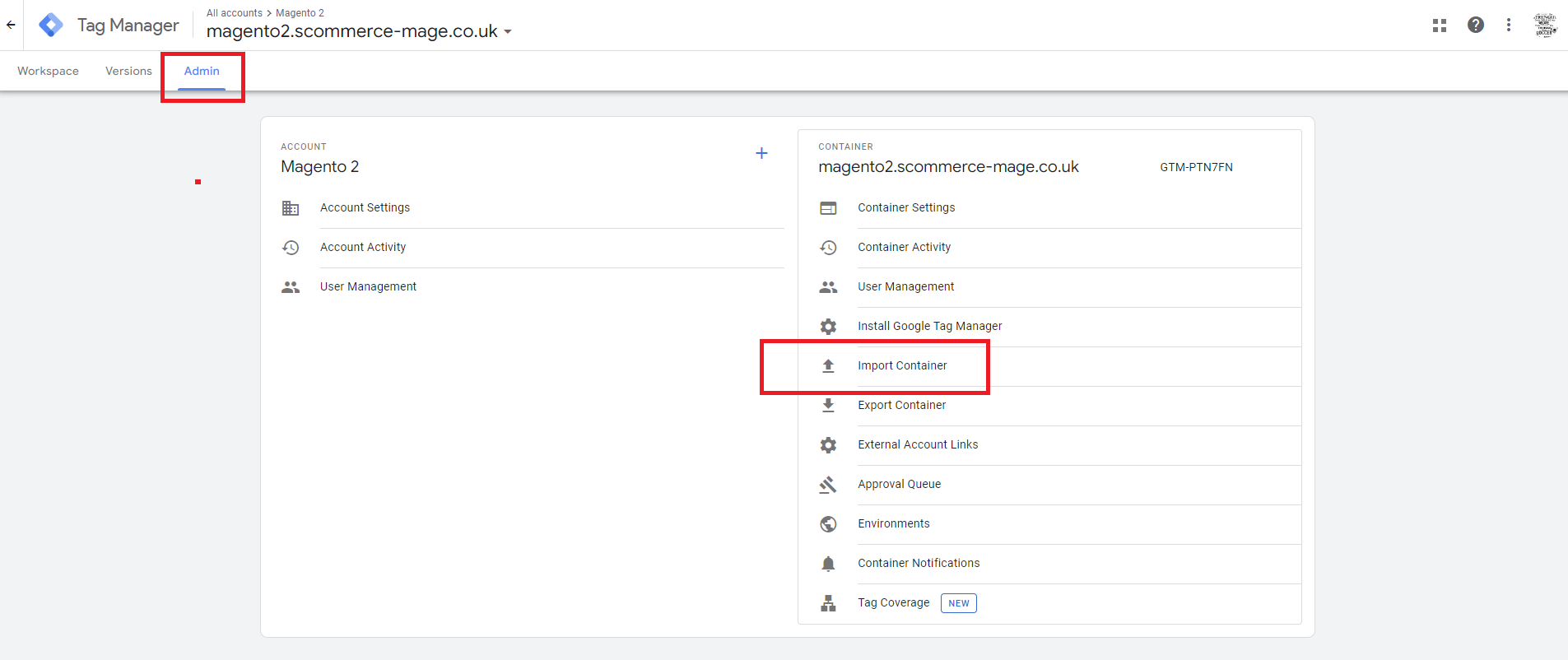
Task: Click the Tag Manager logo icon
Action: click(x=51, y=25)
